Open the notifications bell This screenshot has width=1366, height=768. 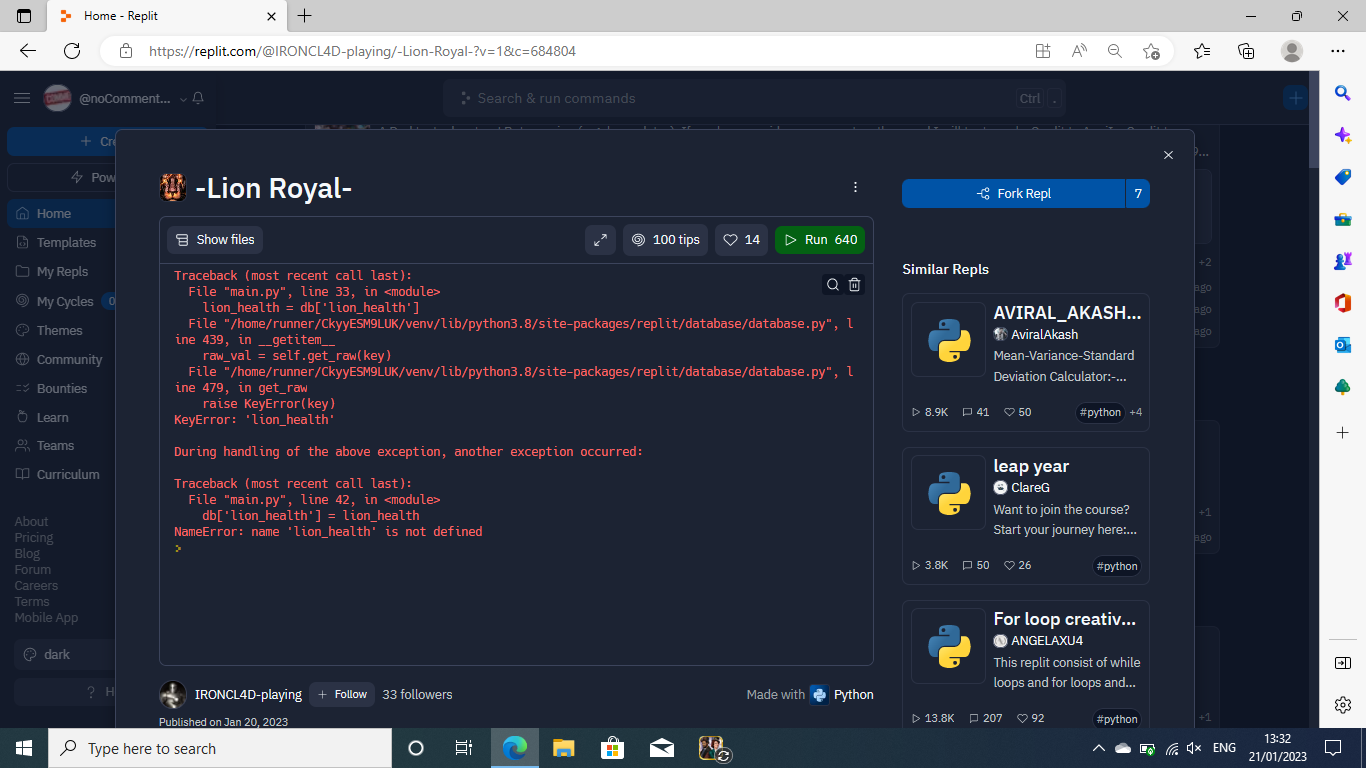pyautogui.click(x=198, y=98)
